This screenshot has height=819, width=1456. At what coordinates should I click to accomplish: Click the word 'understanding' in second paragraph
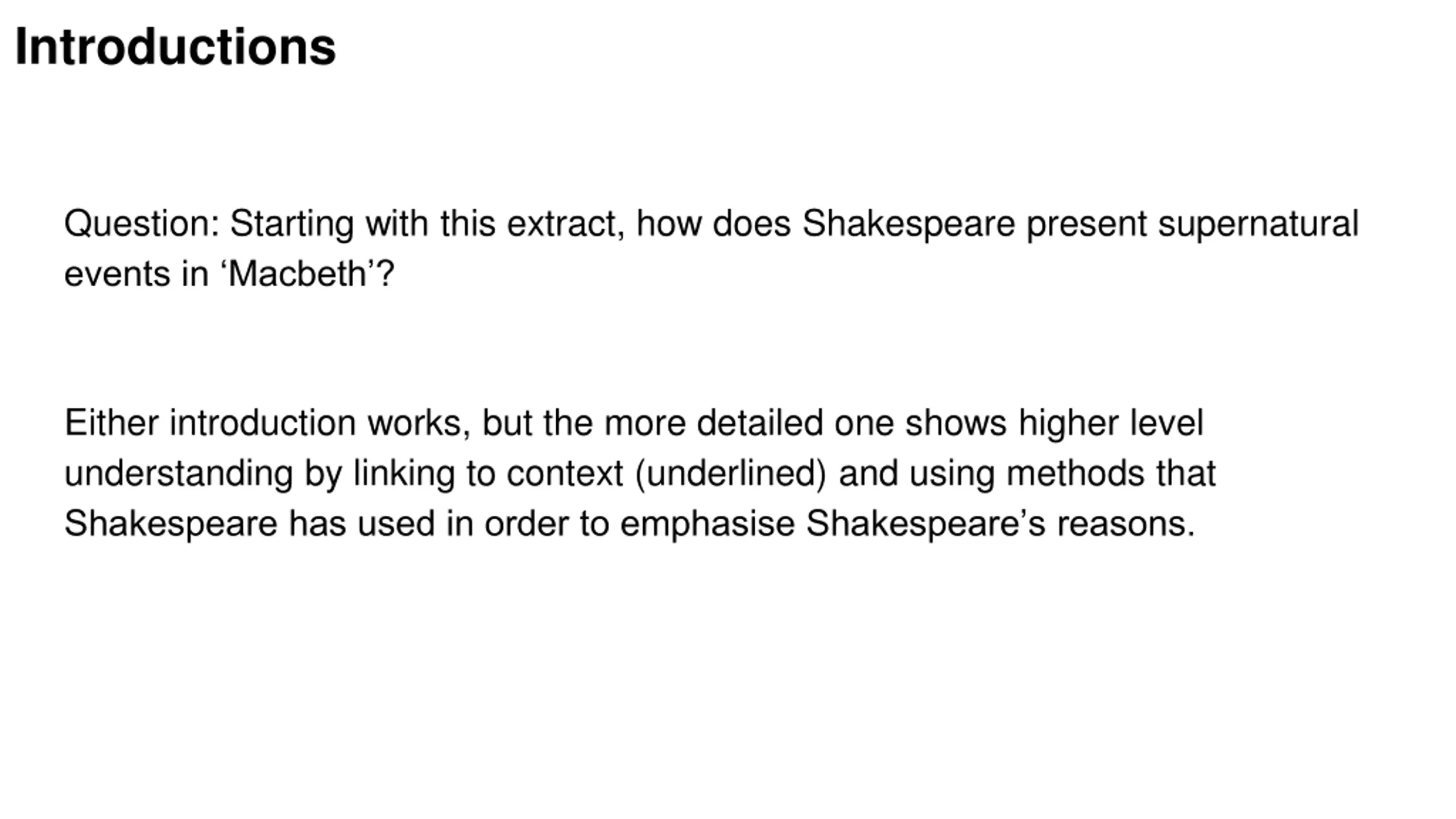[x=179, y=474]
